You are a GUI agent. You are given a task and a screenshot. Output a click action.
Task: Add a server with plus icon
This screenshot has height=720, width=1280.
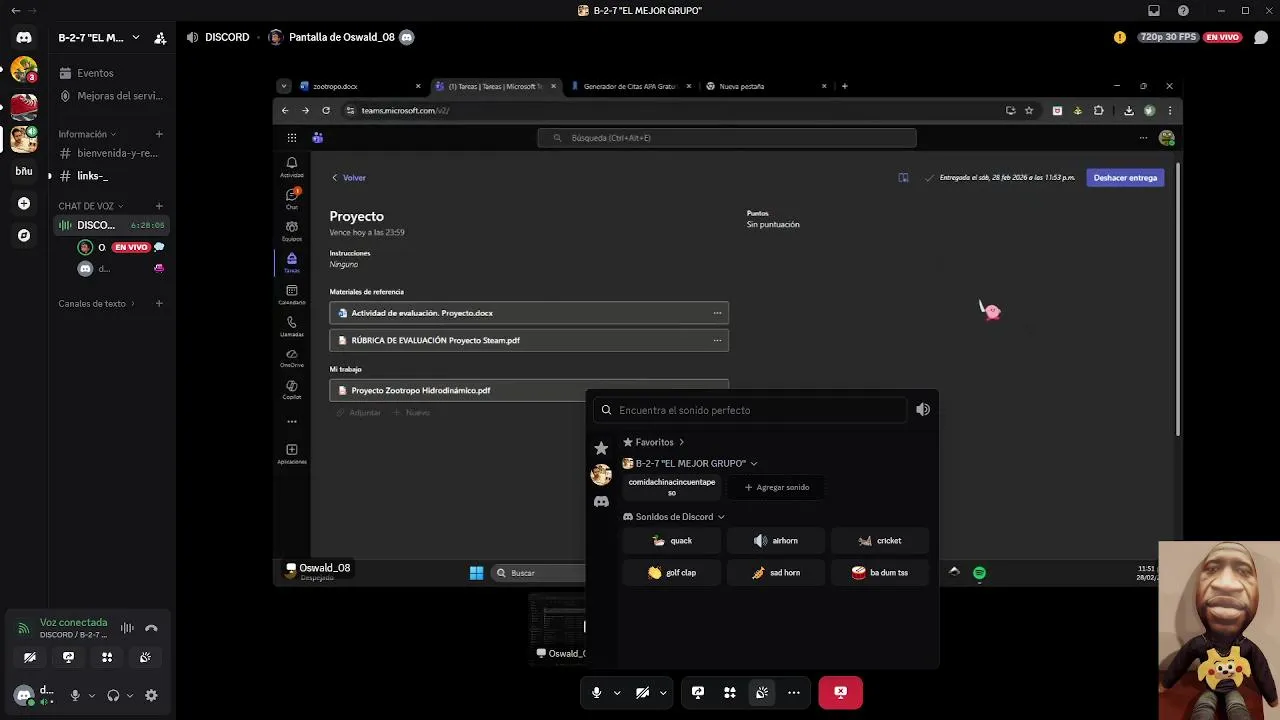point(24,203)
